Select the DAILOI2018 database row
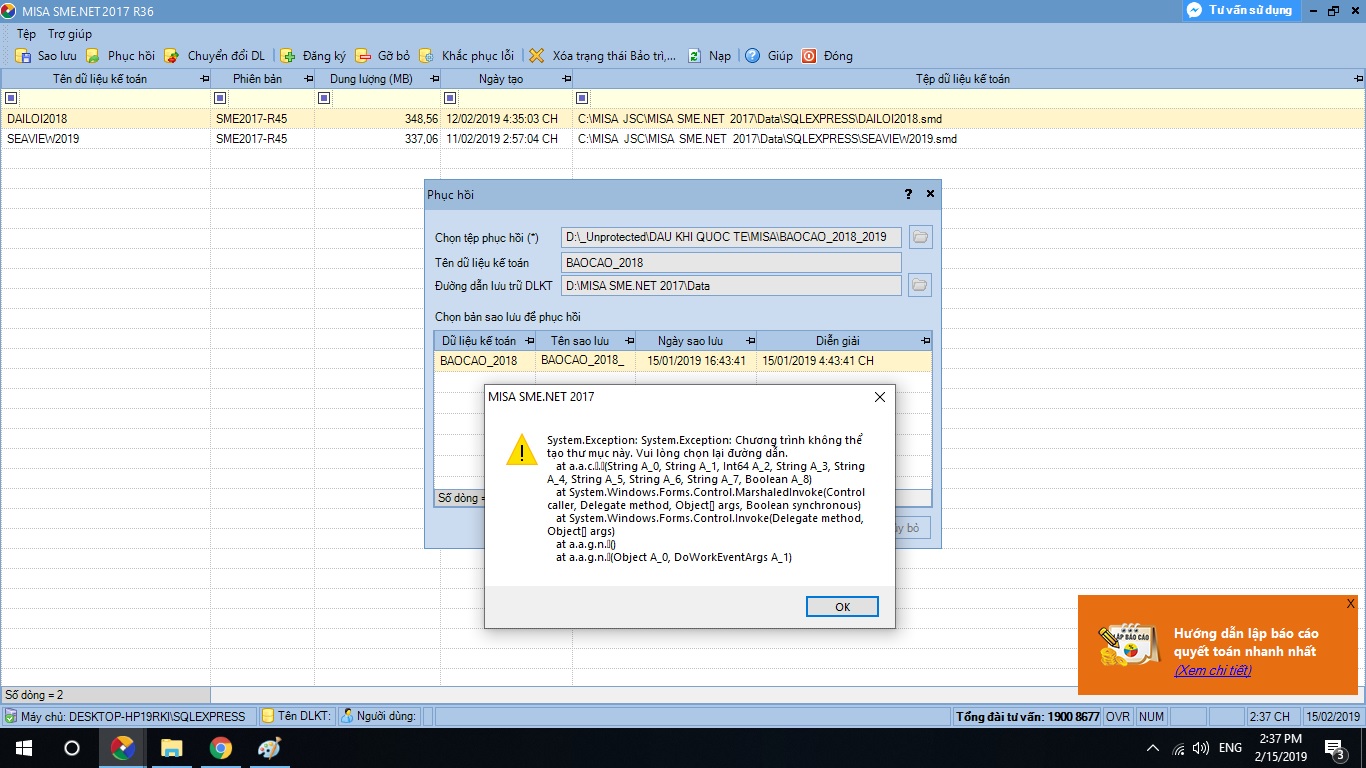This screenshot has height=768, width=1366. coord(683,119)
